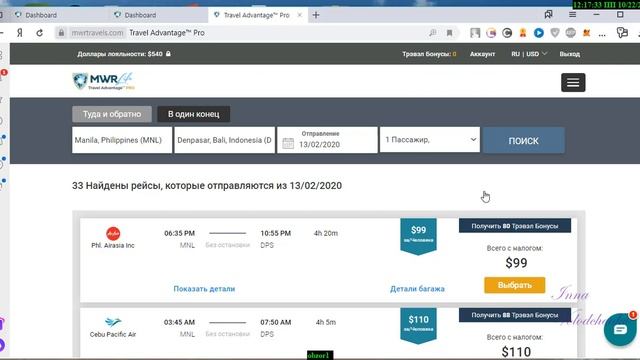Close the Travel Advantage Pro tab
The width and height of the screenshot is (640, 360).
tap(300, 15)
